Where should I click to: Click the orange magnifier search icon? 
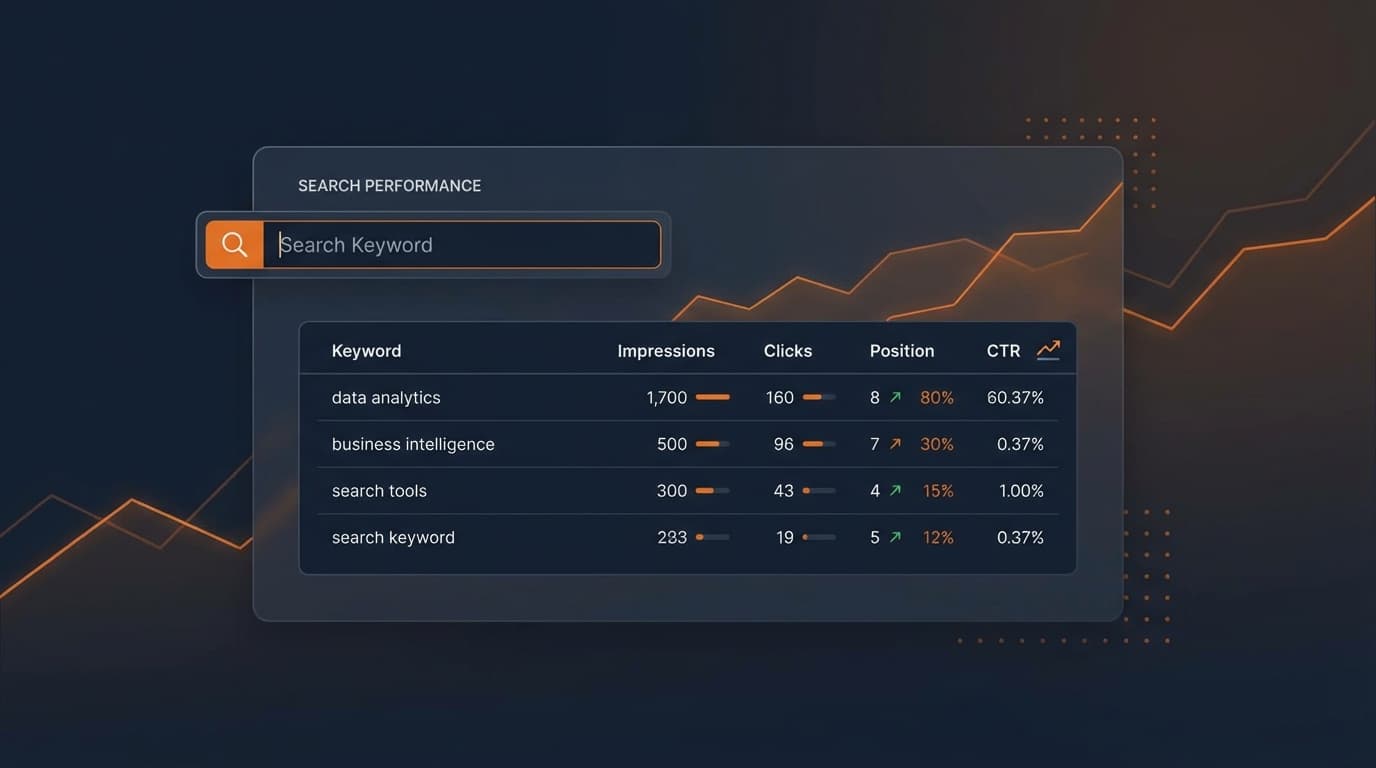click(x=234, y=243)
